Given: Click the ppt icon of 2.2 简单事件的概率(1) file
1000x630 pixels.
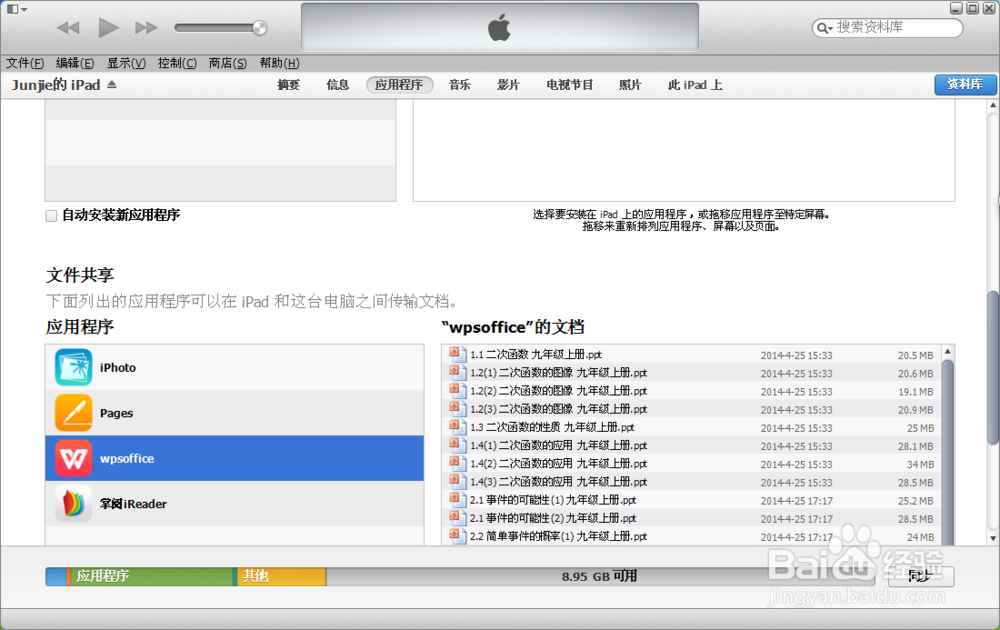Looking at the screenshot, I should [457, 535].
